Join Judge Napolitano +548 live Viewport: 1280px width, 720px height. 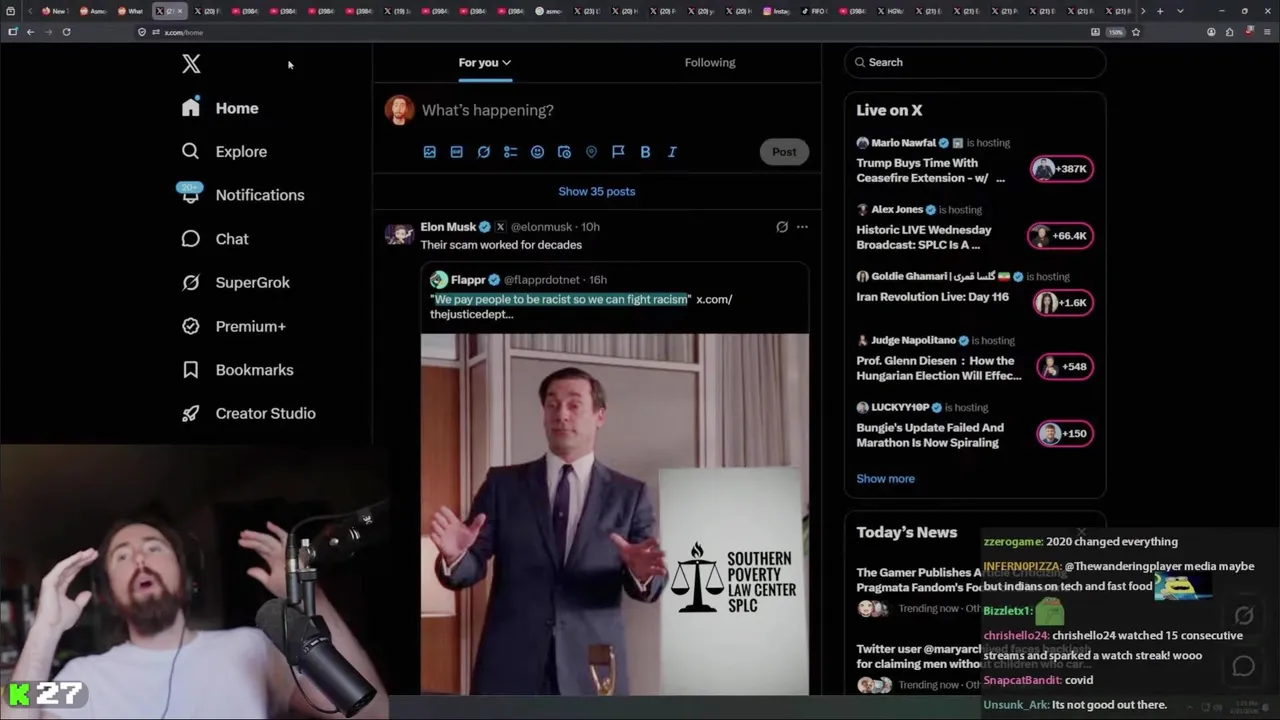(1065, 367)
